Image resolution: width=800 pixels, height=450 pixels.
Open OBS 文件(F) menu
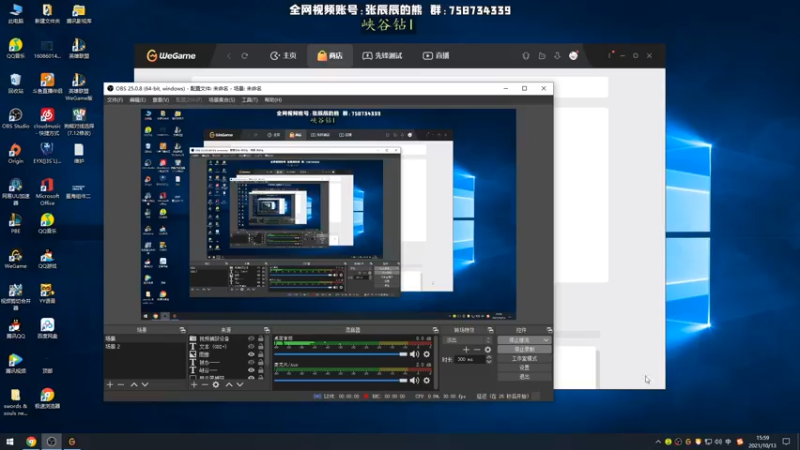pyautogui.click(x=115, y=100)
